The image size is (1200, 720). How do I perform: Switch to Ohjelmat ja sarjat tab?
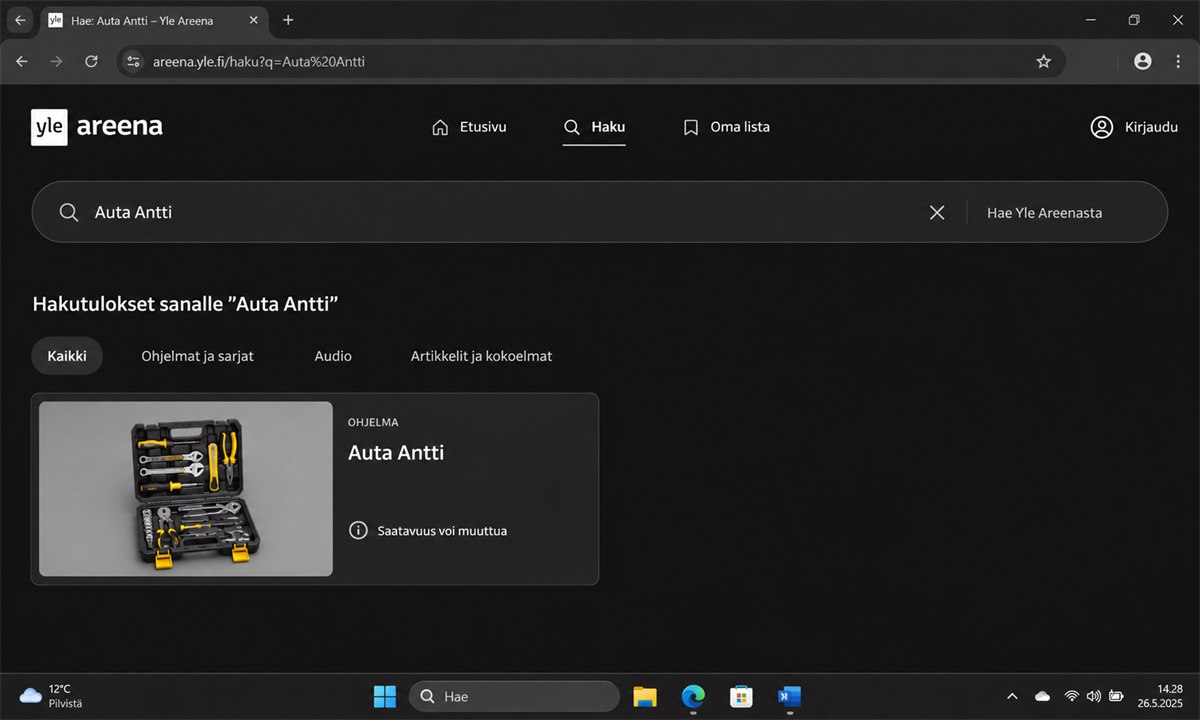[x=197, y=356]
